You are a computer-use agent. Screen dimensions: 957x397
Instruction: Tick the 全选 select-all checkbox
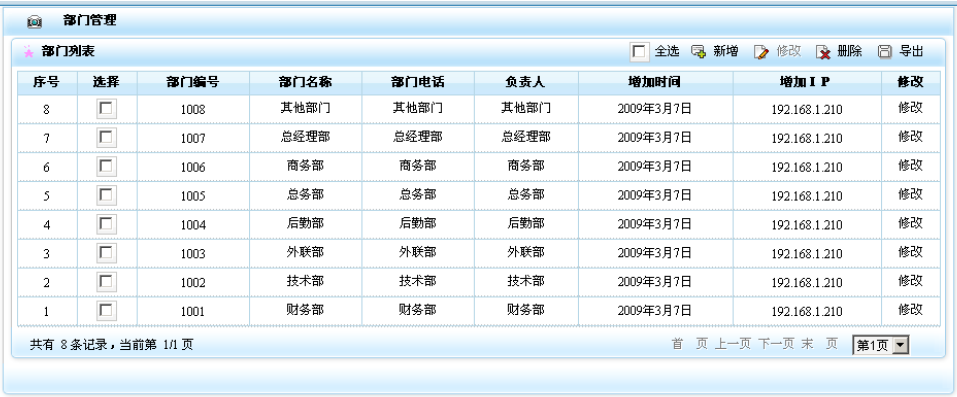click(x=639, y=52)
